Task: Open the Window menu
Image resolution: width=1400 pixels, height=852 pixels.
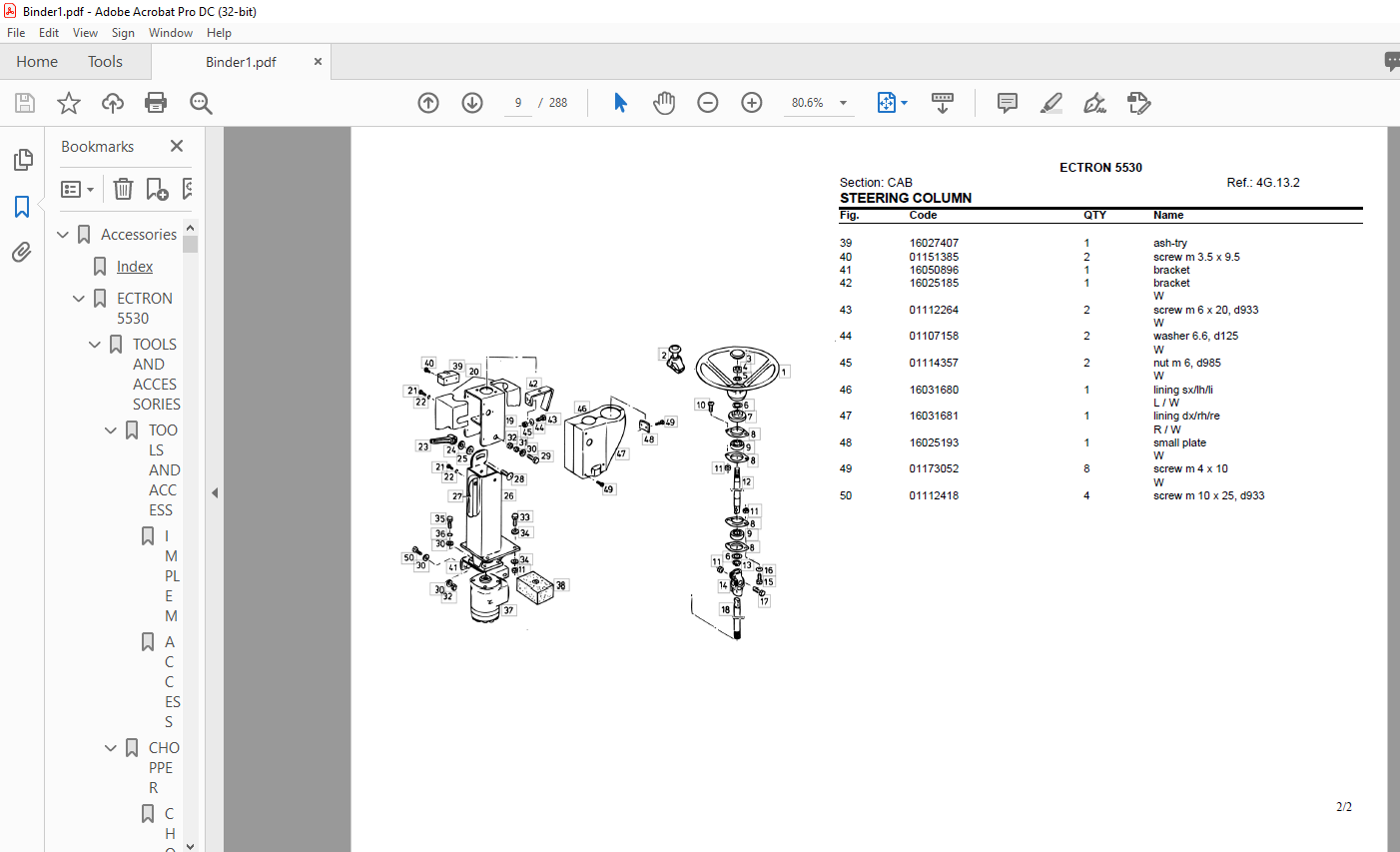Action: (171, 33)
